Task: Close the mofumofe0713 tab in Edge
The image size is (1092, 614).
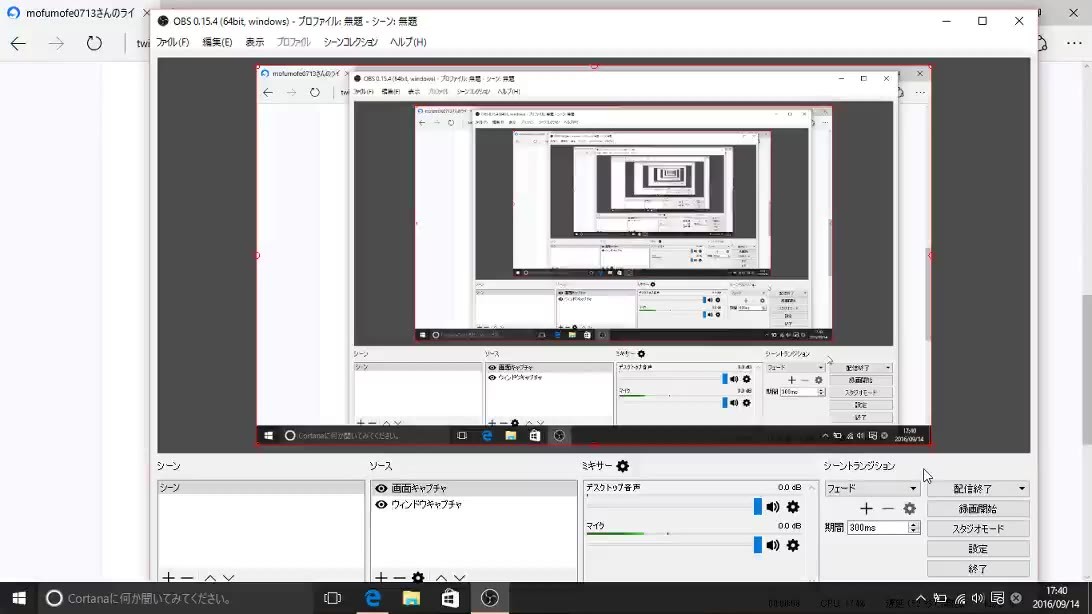Action: point(146,13)
